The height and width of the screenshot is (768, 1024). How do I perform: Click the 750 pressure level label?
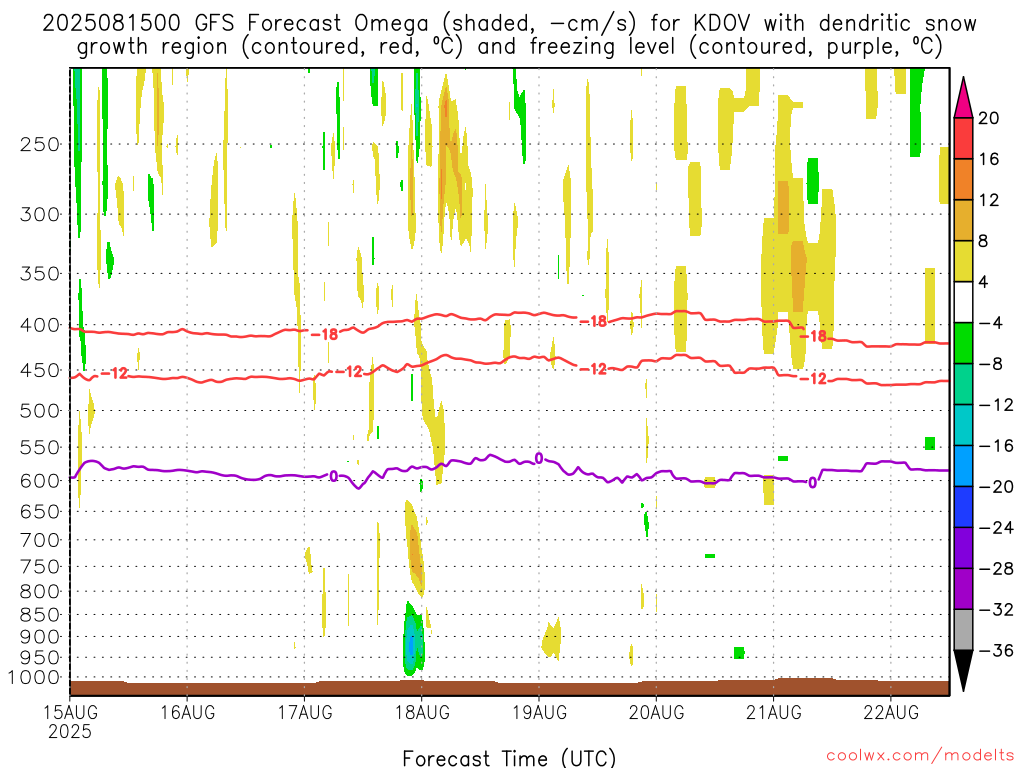click(40, 567)
